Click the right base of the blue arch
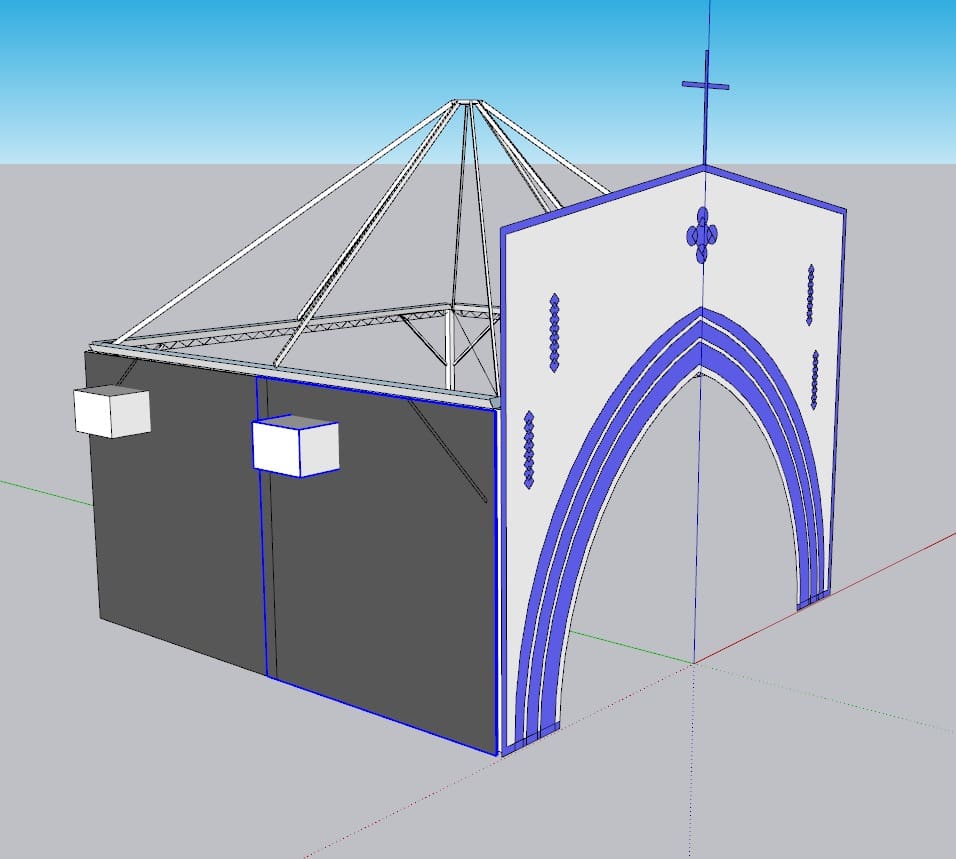This screenshot has width=956, height=859. [814, 598]
